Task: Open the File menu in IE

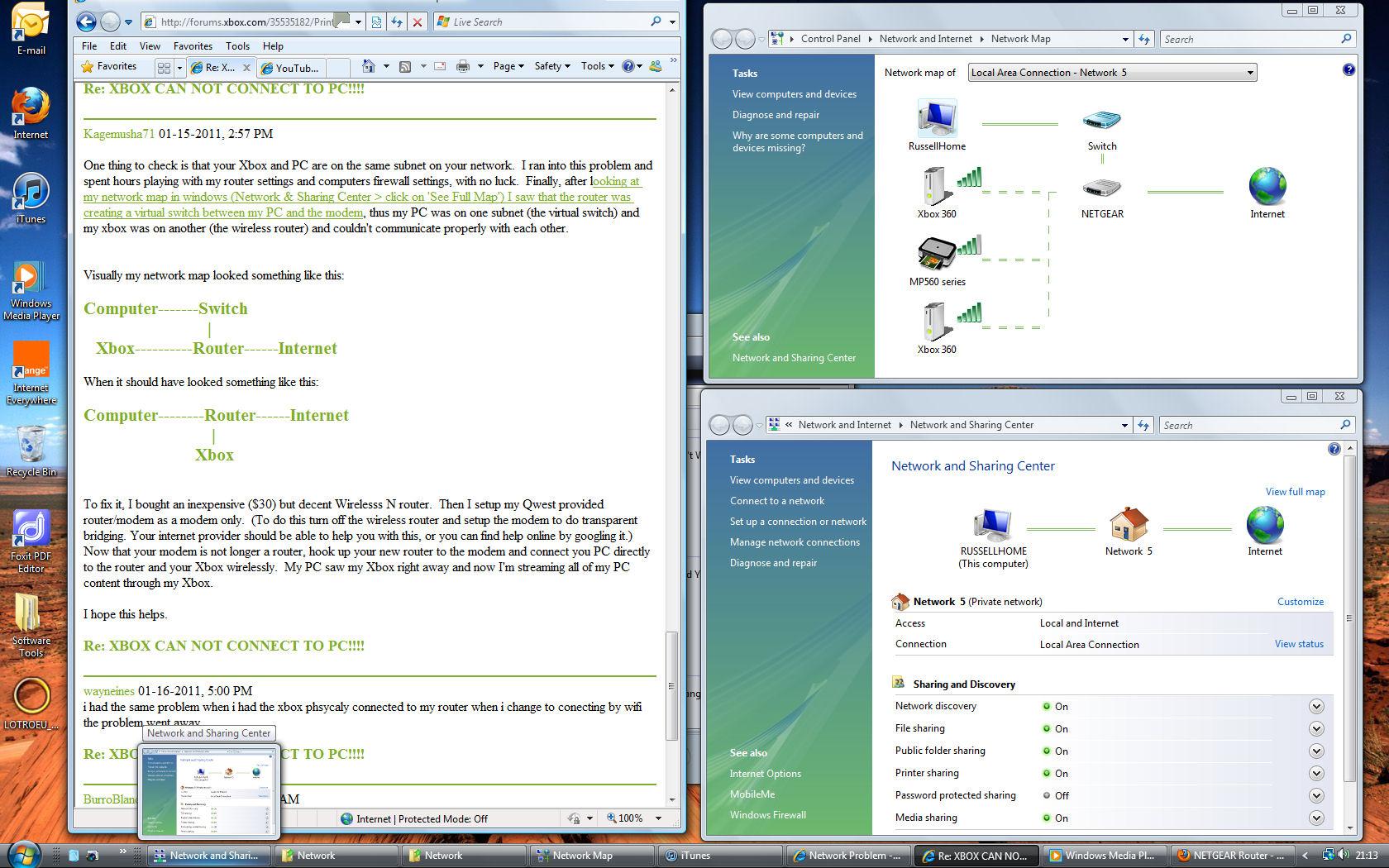Action: coord(89,46)
